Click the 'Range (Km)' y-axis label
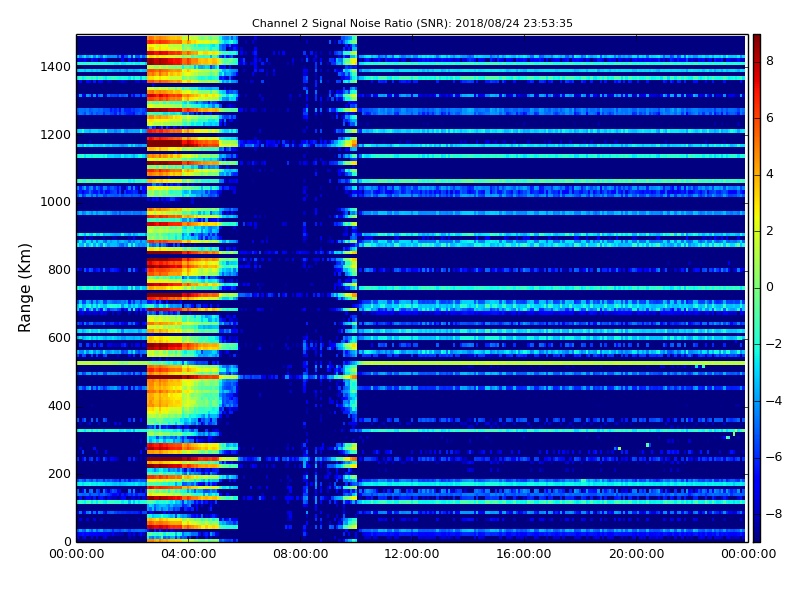This screenshot has height=600, width=800. (24, 288)
